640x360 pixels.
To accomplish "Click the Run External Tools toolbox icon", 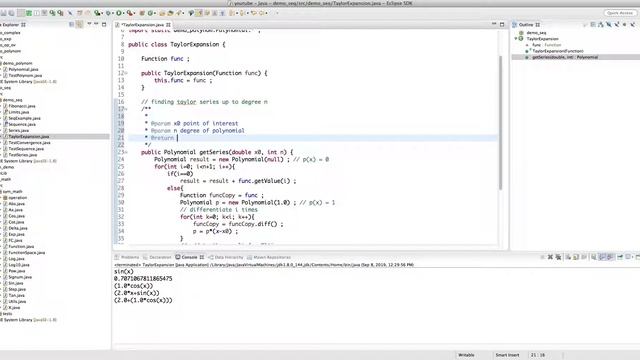I will [x=129, y=13].
